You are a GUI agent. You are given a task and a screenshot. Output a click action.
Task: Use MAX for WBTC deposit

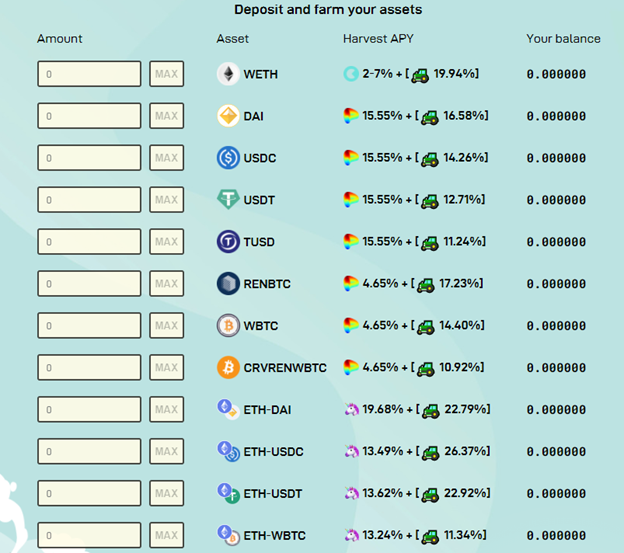pyautogui.click(x=167, y=325)
